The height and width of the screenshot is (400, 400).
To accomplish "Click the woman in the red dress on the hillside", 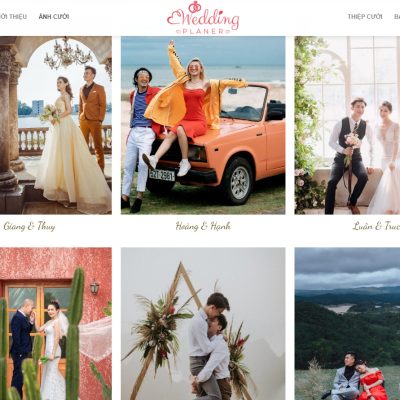I will coord(370,380).
